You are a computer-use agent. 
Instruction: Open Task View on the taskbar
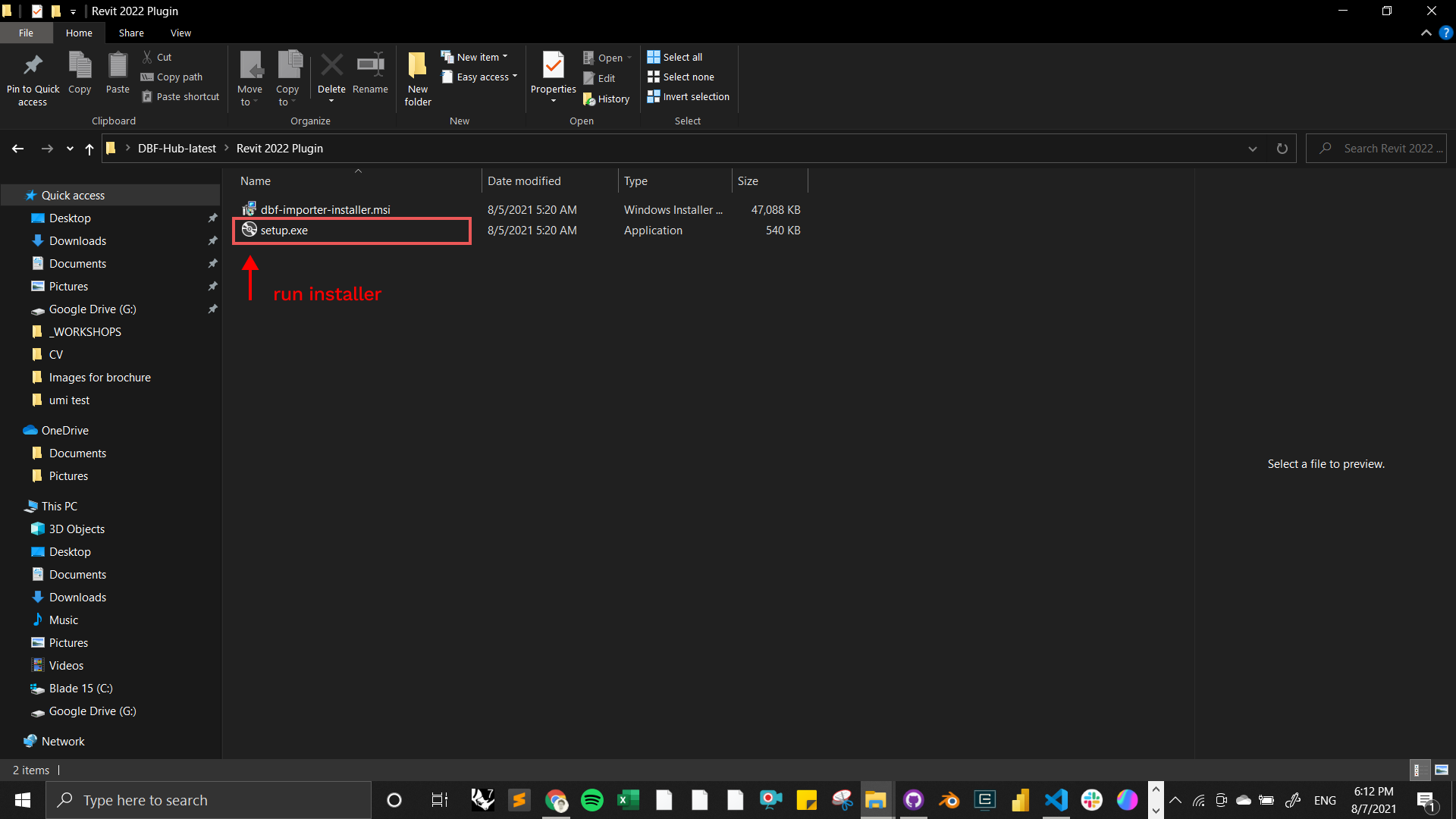tap(439, 800)
